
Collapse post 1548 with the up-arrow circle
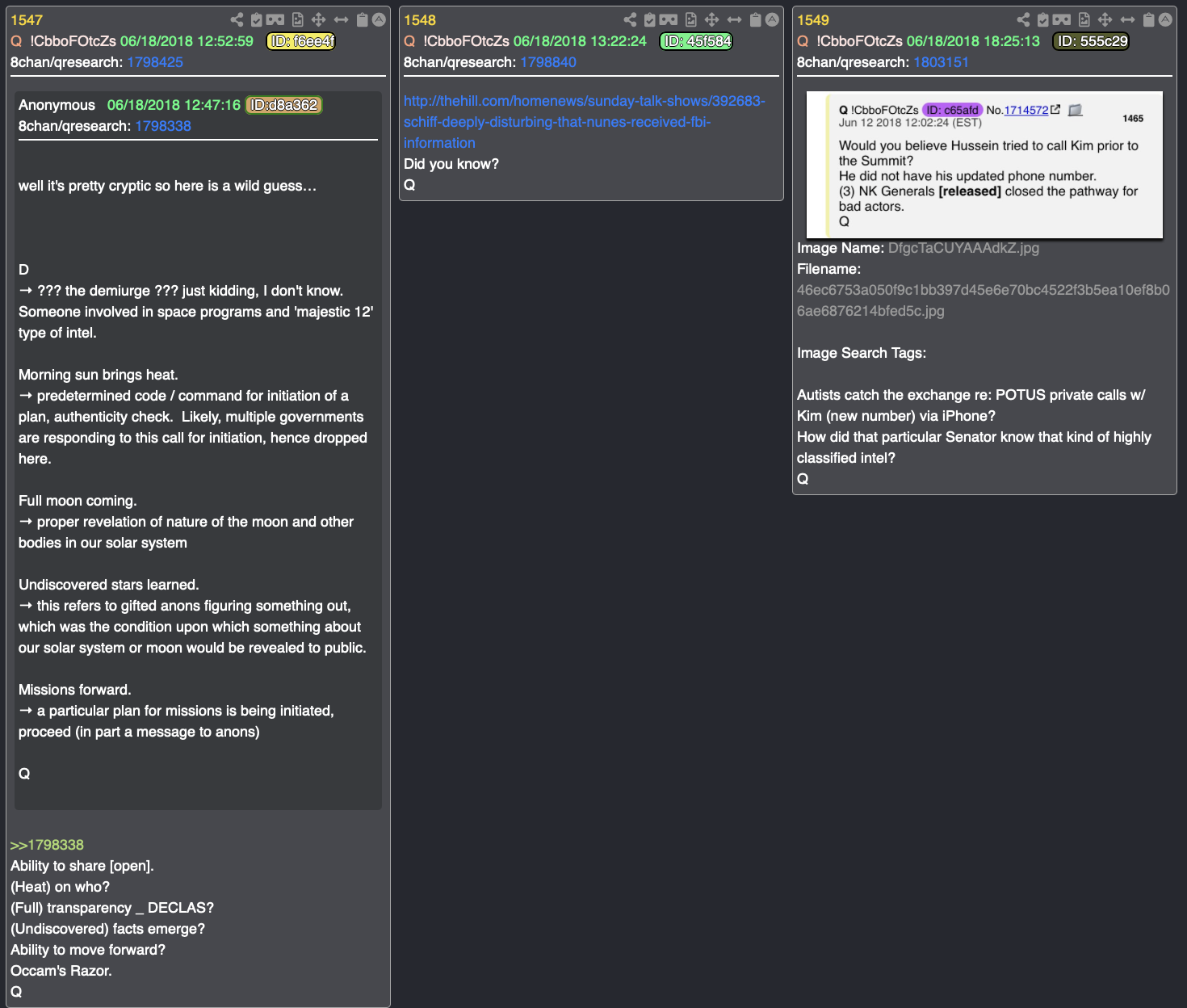coord(772,19)
